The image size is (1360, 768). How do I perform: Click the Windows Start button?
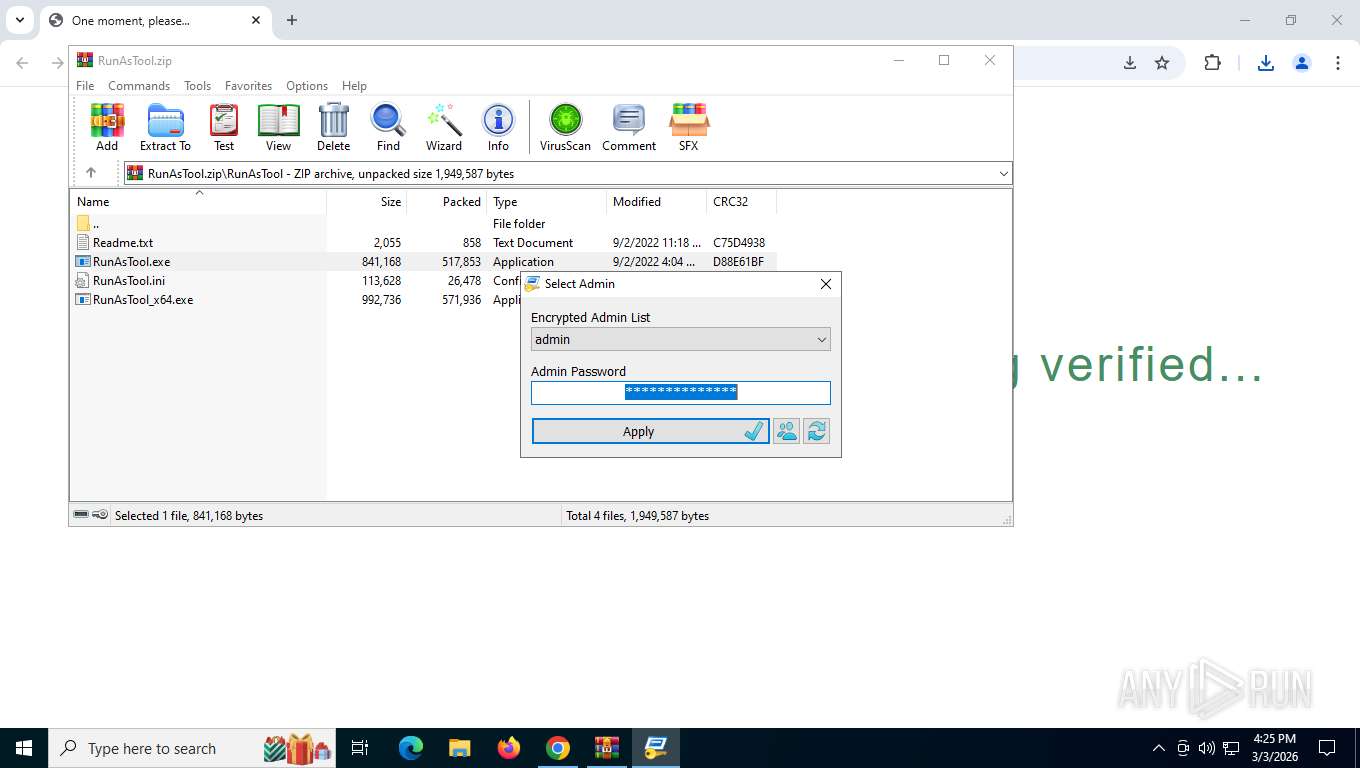[23, 748]
